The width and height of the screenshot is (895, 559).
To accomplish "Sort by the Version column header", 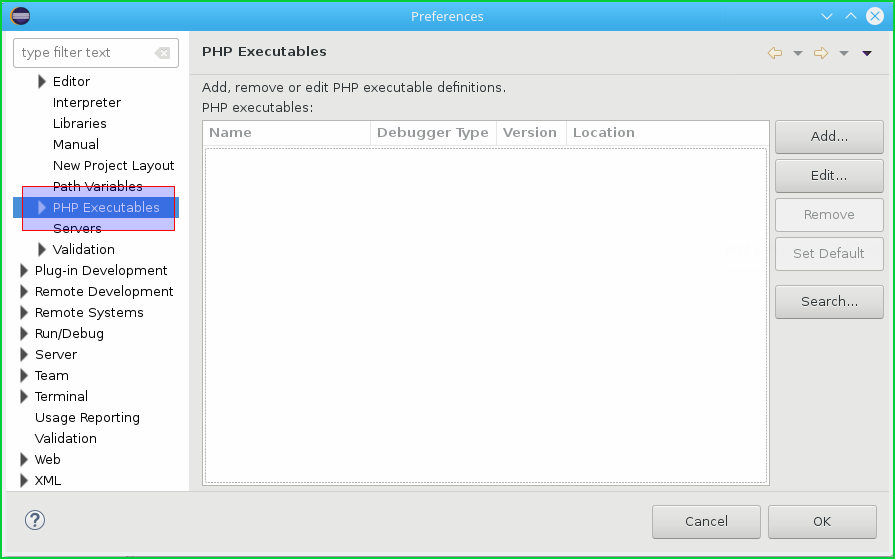I will (x=531, y=133).
